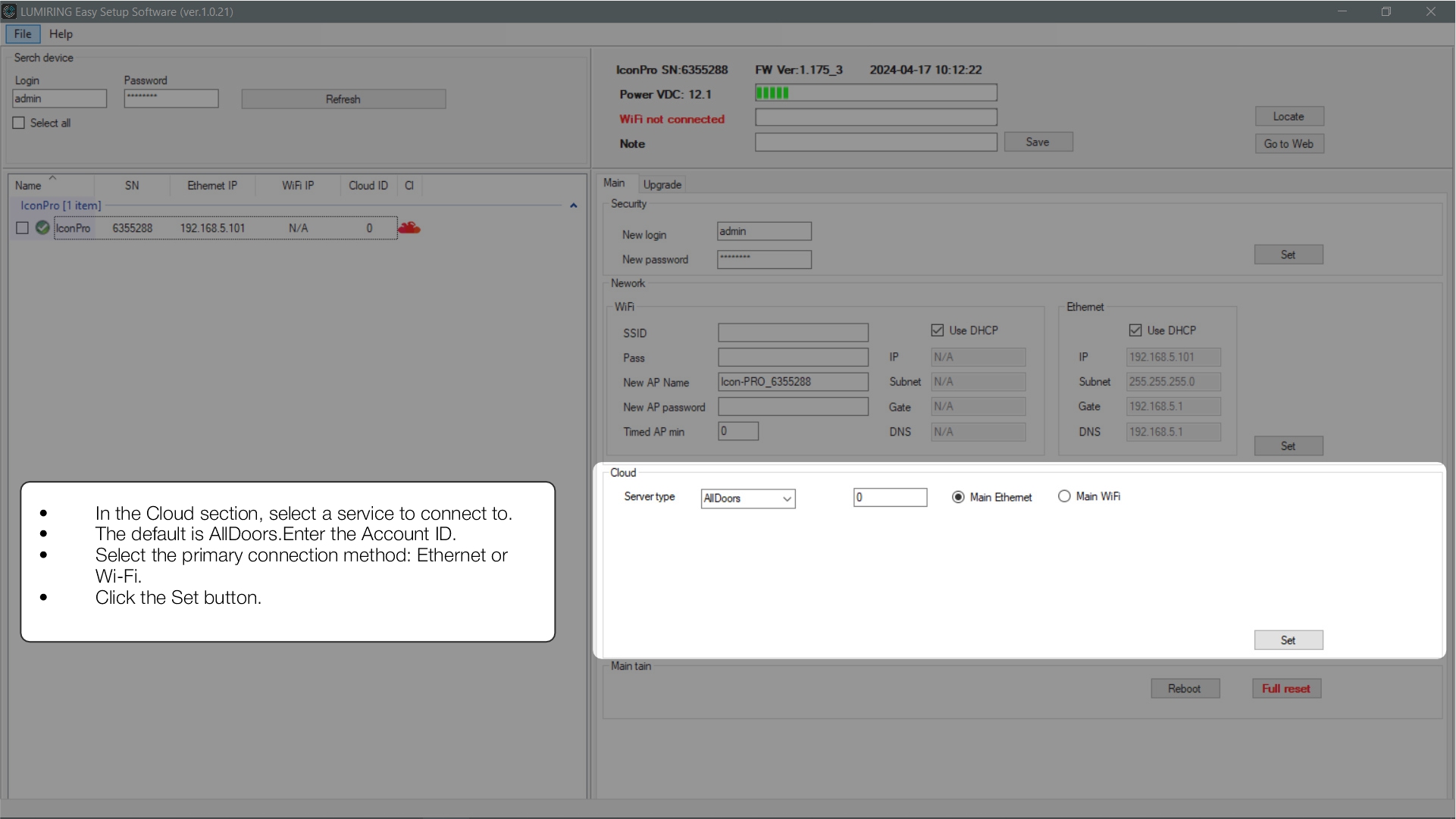Select the WiFi IP N/A cell in device row
The image size is (1456, 819).
click(298, 228)
